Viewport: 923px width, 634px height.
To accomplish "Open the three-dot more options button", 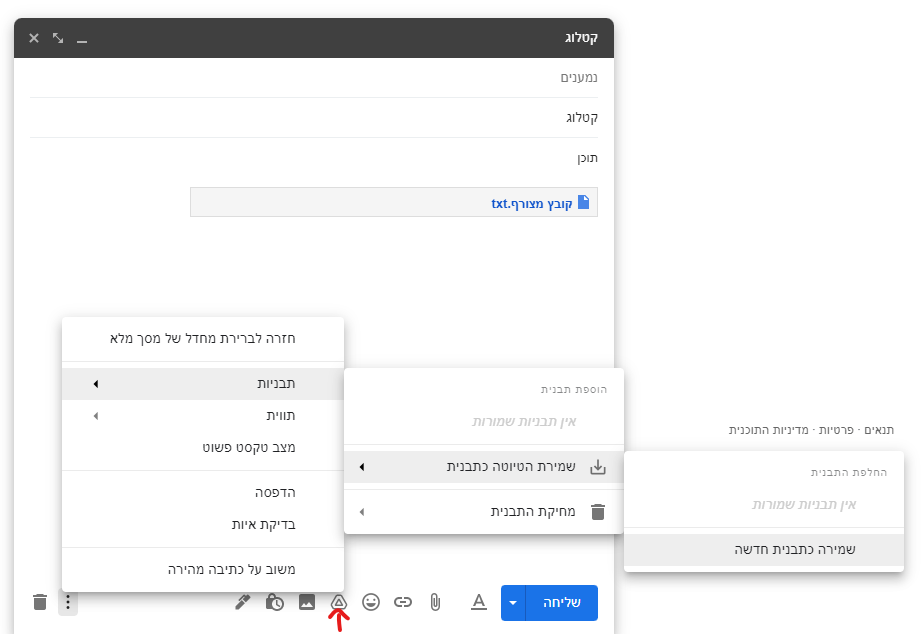I will (x=68, y=602).
